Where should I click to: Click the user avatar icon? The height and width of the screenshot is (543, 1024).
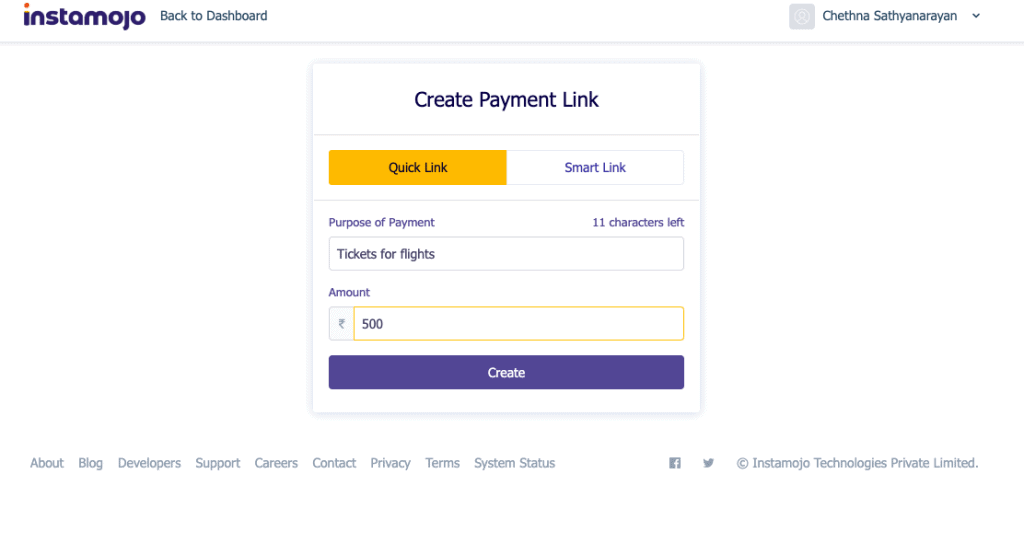[802, 16]
